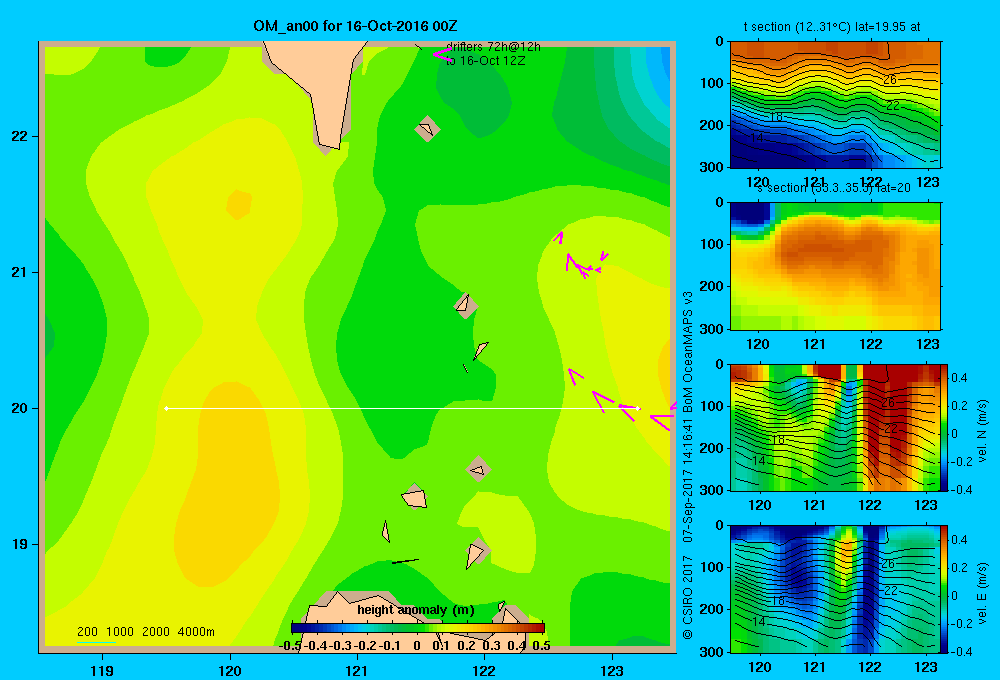Click contour label 18 in eastward velocity panel
1000x680 pixels.
click(x=777, y=601)
